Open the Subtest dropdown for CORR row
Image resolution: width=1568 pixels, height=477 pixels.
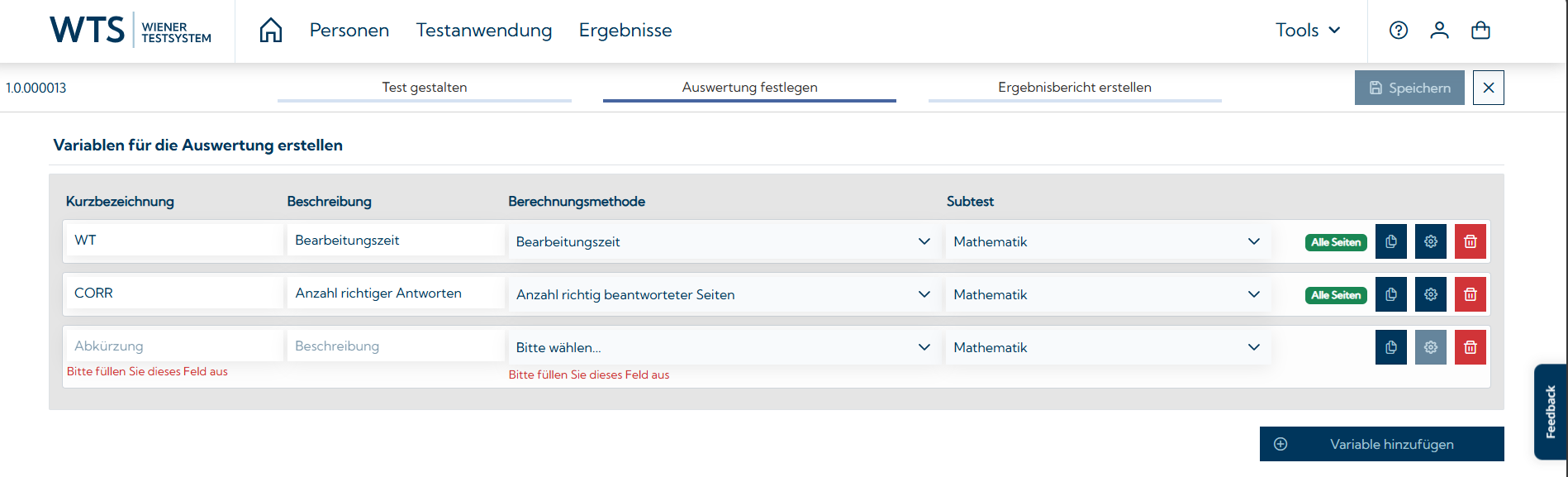pos(1106,294)
